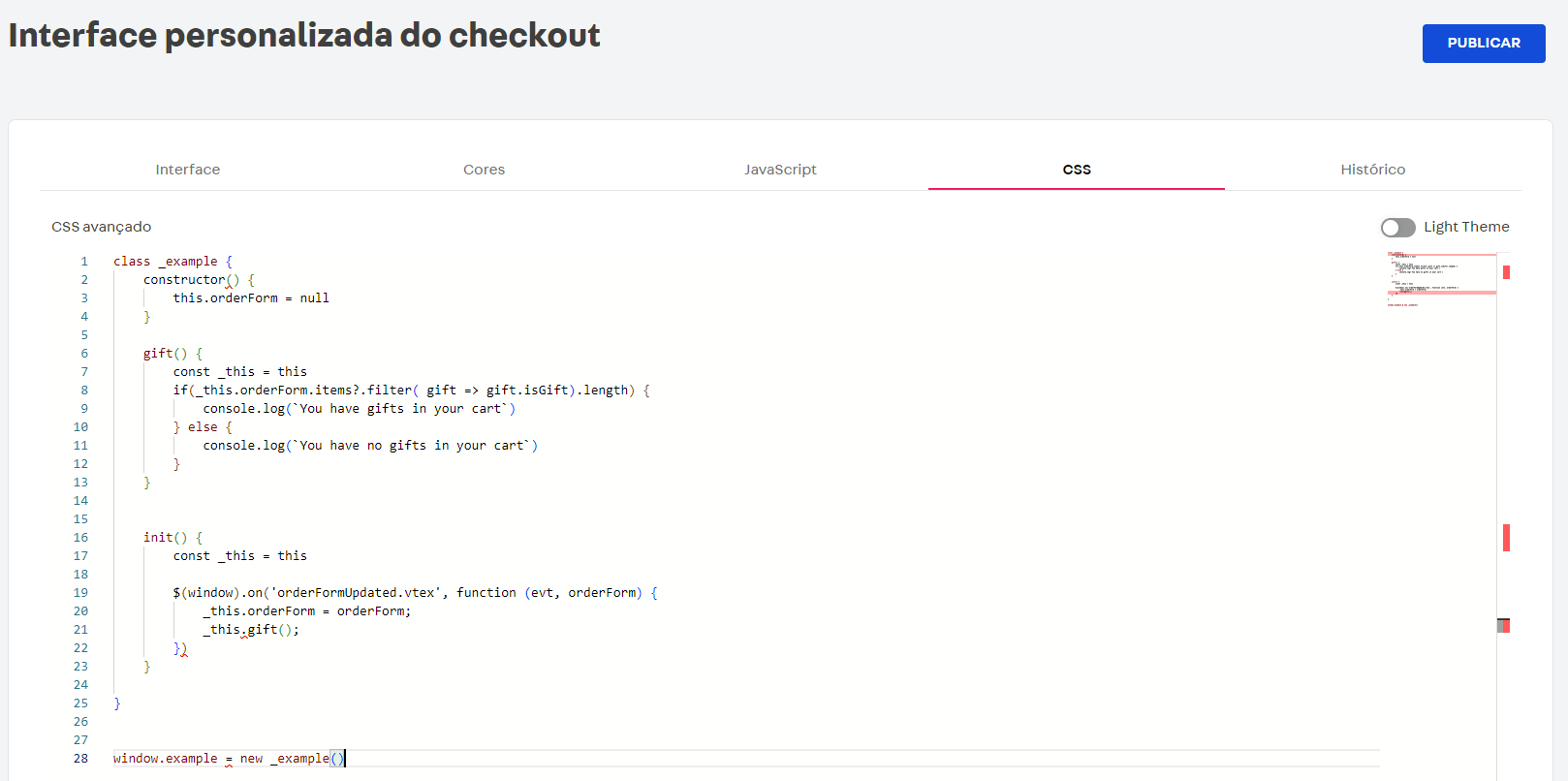Viewport: 1568px width, 781px height.
Task: Click the gray cursor marker on the scrollbar
Action: pyautogui.click(x=1501, y=626)
